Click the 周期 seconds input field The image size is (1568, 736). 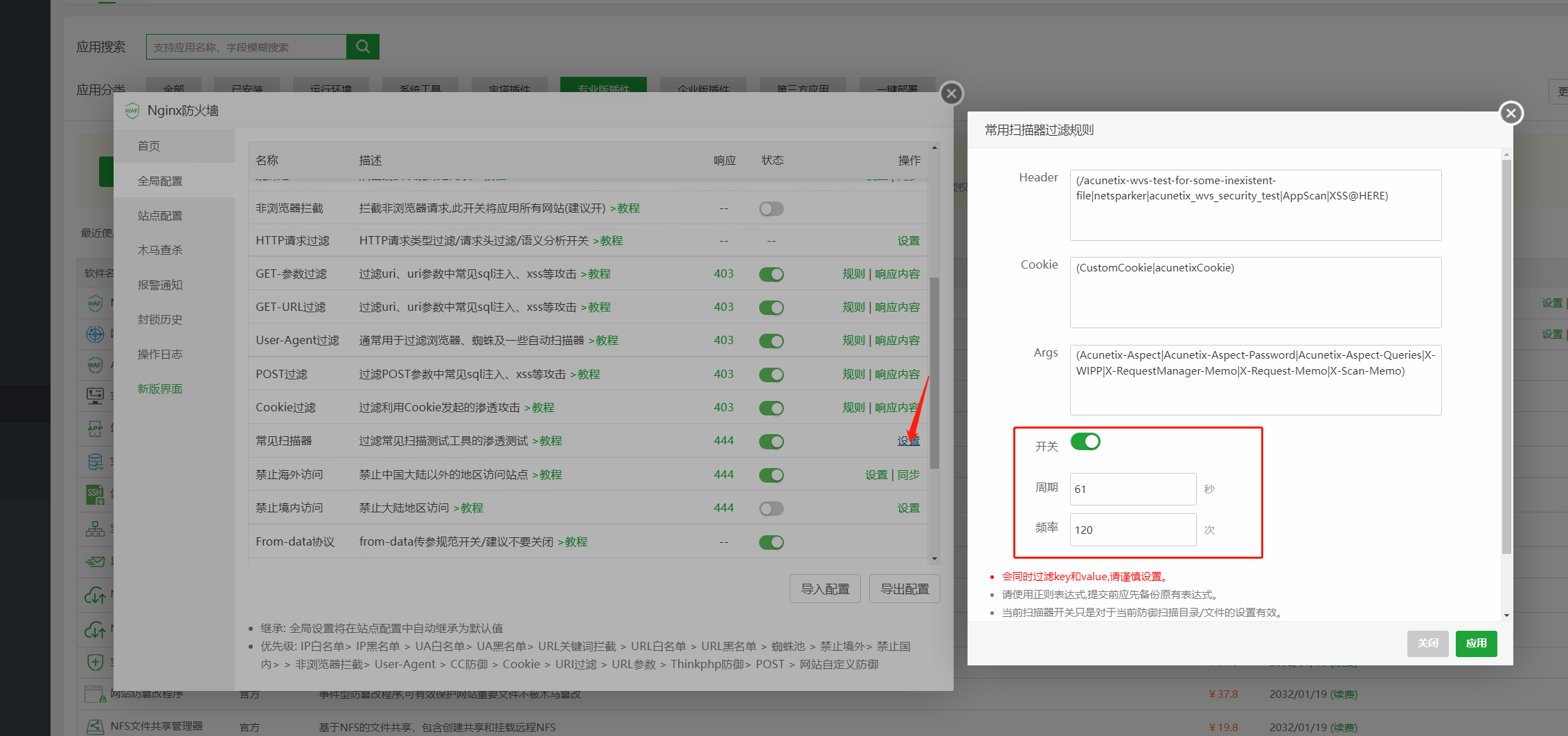(1133, 489)
